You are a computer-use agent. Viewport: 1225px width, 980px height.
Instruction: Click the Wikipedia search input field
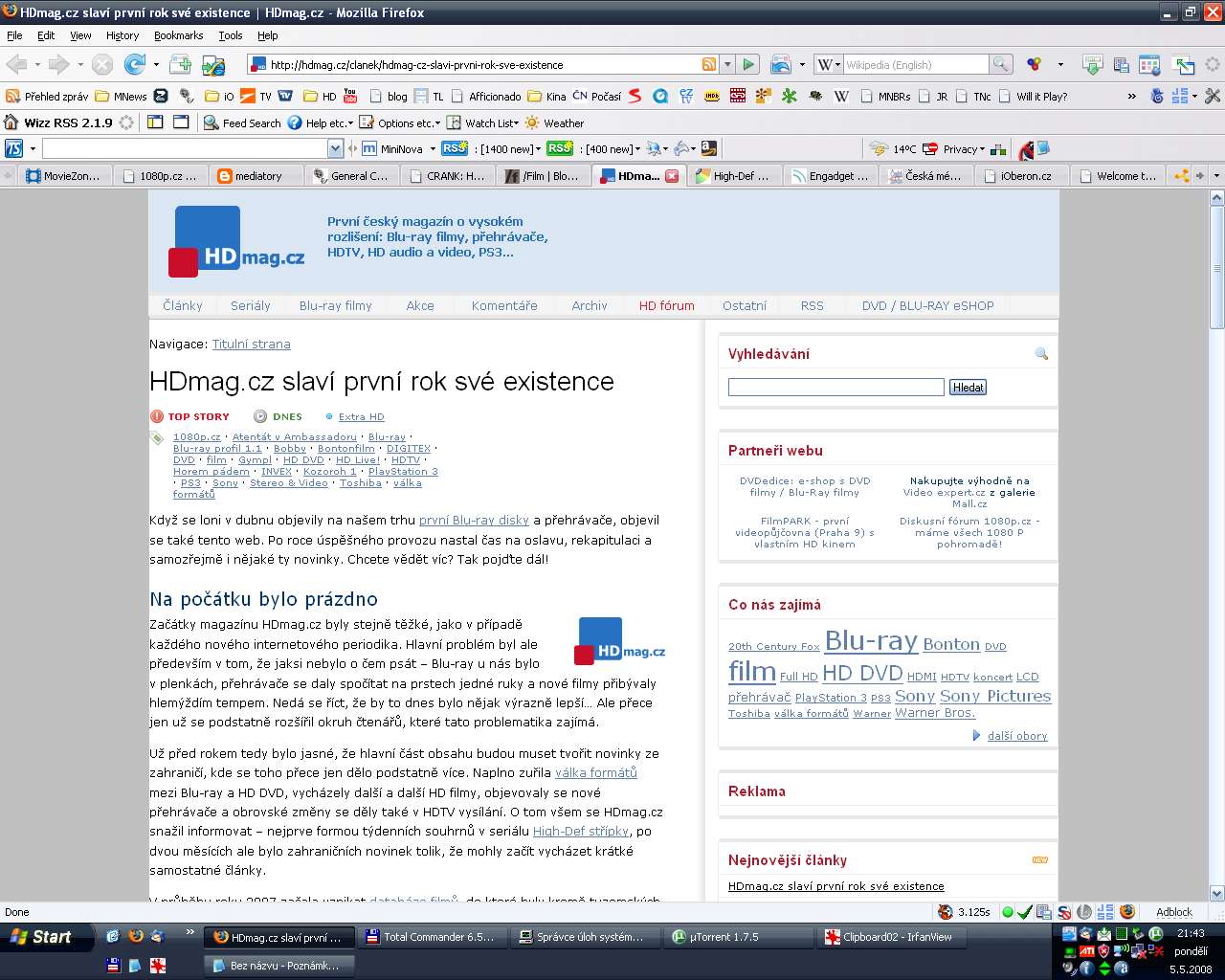[x=914, y=64]
